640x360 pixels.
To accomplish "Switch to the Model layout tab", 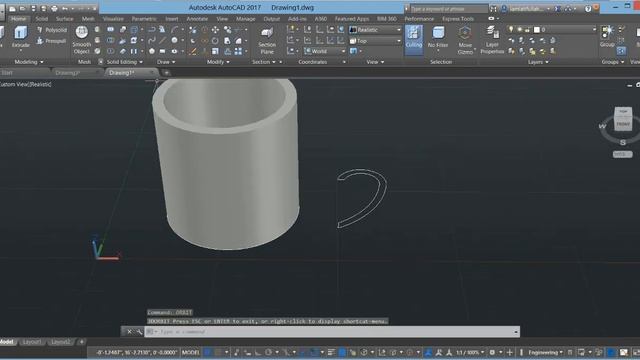I will (7, 342).
